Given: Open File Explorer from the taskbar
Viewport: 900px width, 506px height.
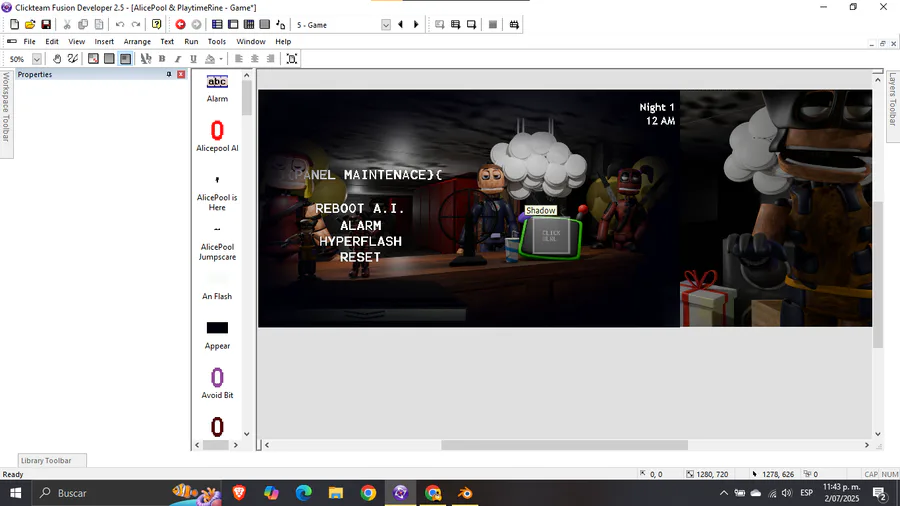Looking at the screenshot, I should [336, 493].
